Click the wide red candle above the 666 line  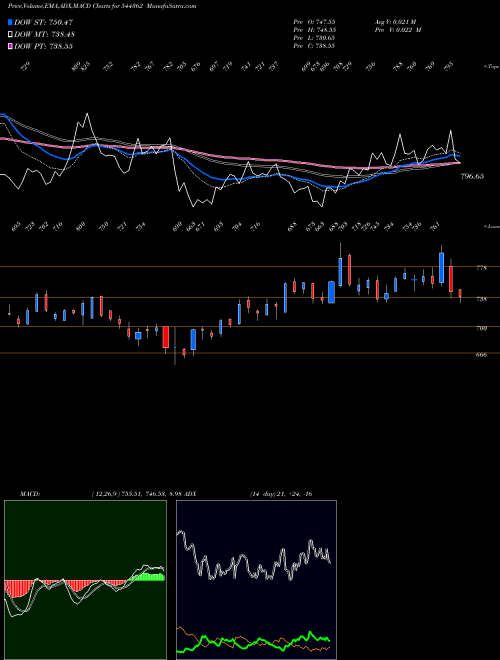pyautogui.click(x=166, y=337)
